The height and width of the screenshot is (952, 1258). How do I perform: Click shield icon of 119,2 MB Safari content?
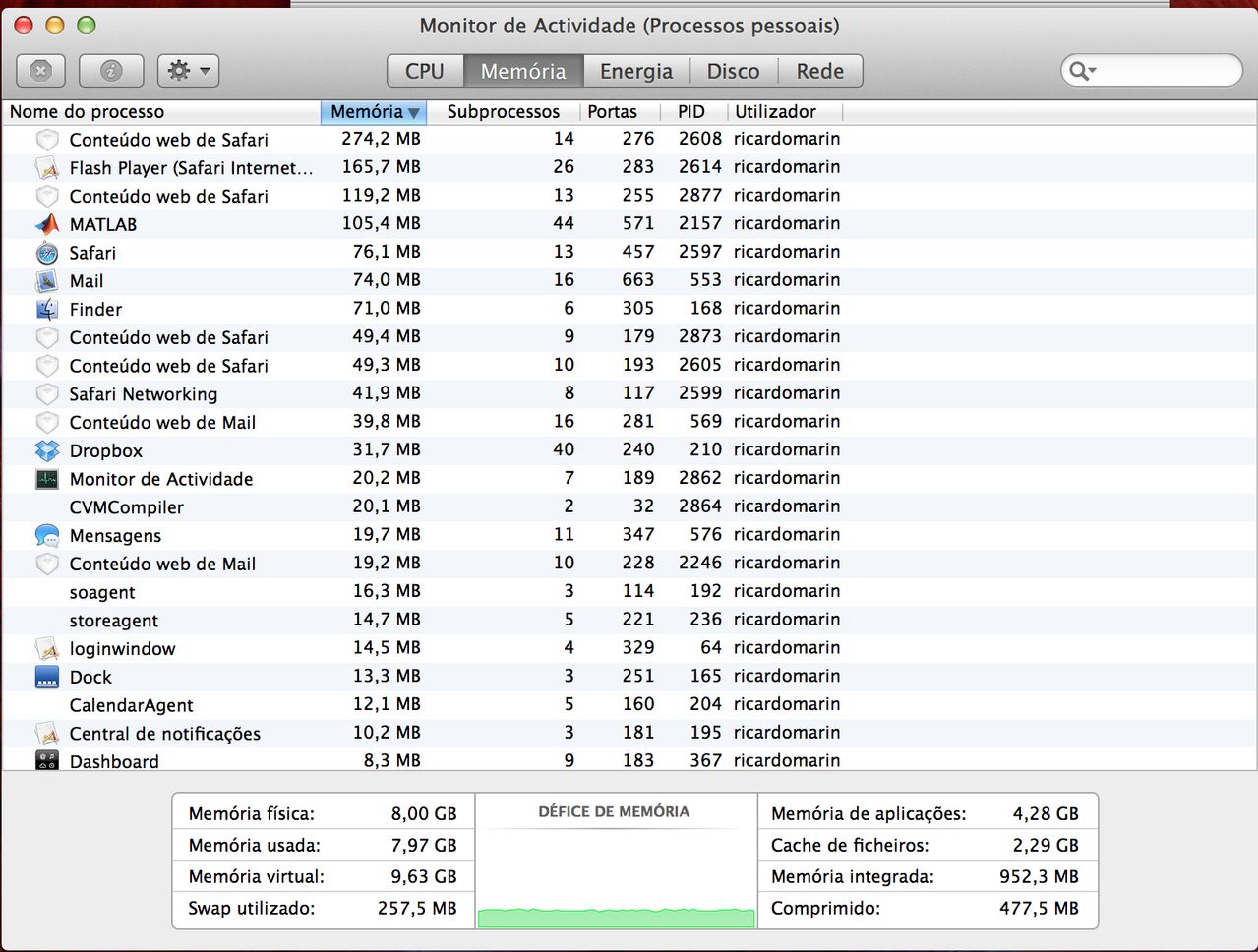[47, 196]
